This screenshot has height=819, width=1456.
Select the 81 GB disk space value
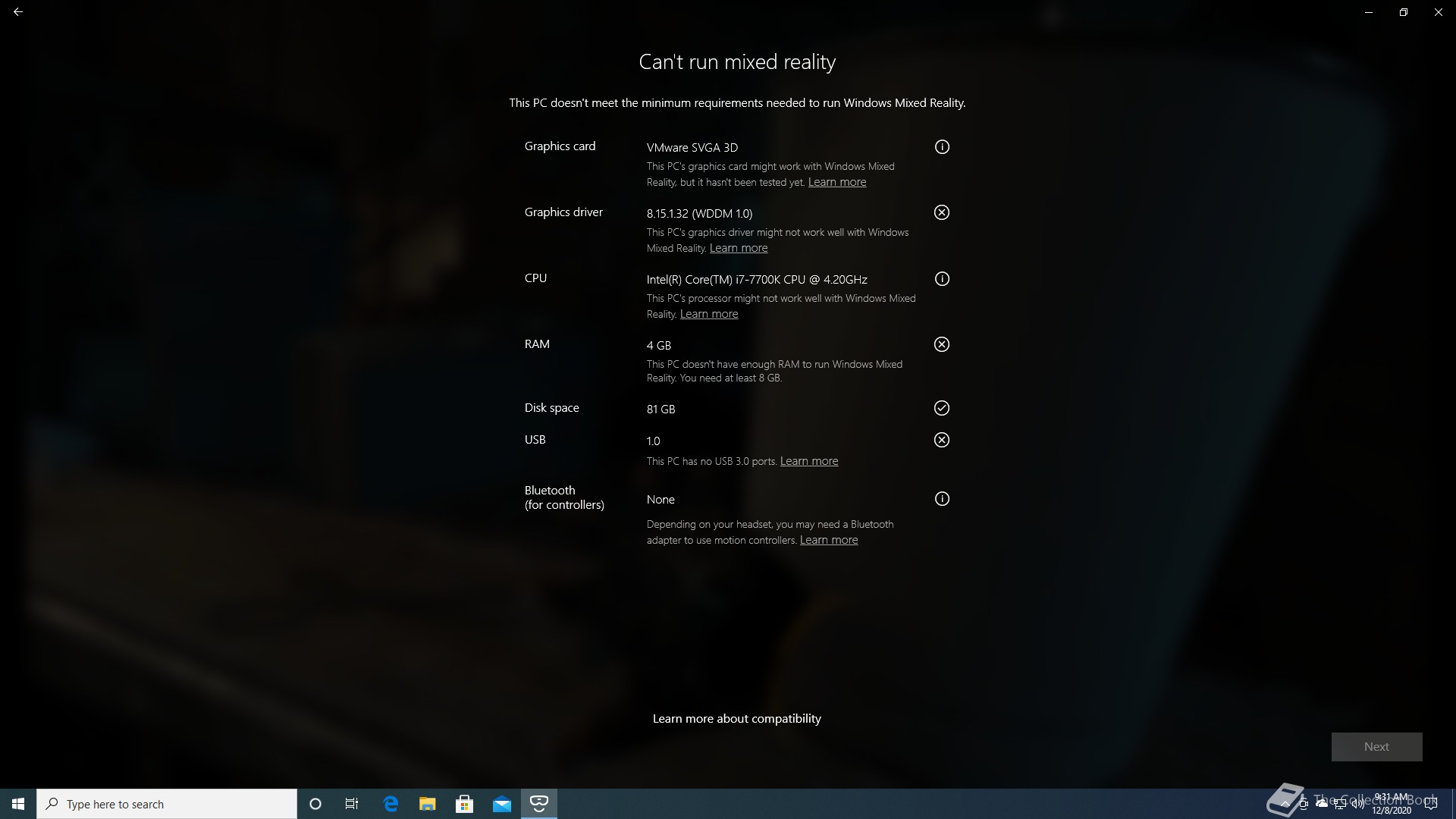point(661,409)
